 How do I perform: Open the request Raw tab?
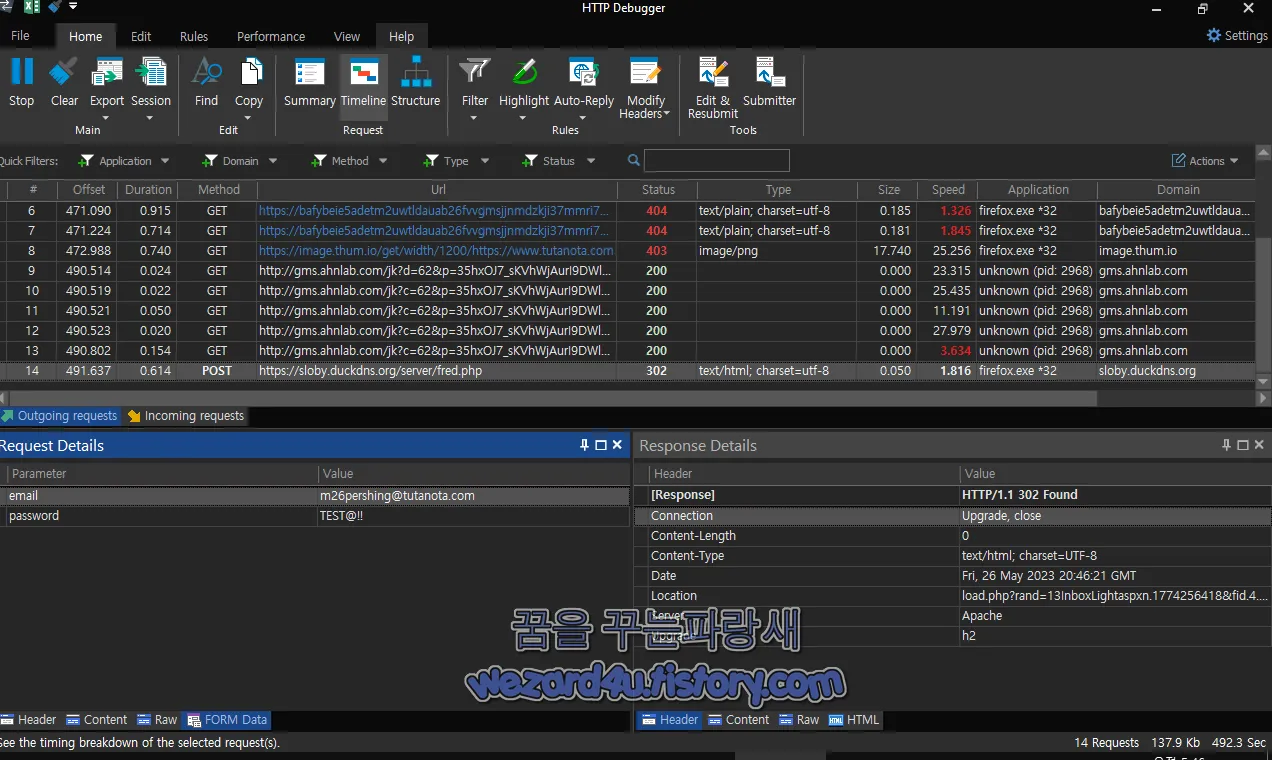point(157,720)
